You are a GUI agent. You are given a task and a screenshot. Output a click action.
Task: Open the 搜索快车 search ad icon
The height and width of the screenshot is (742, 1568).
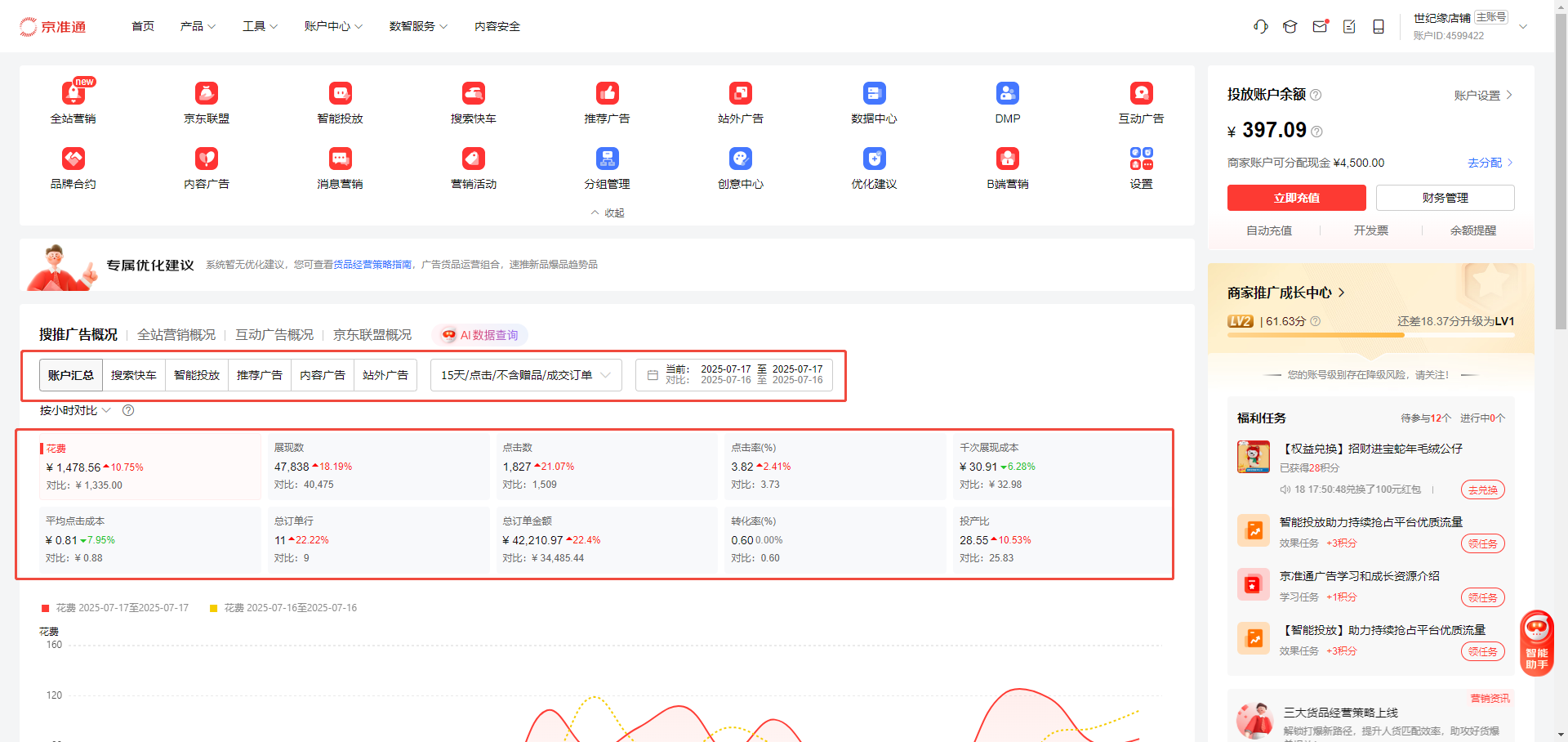[x=474, y=94]
